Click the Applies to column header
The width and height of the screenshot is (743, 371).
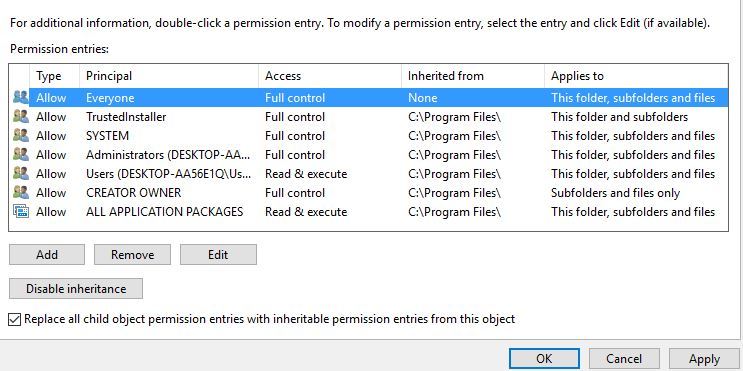(636, 76)
